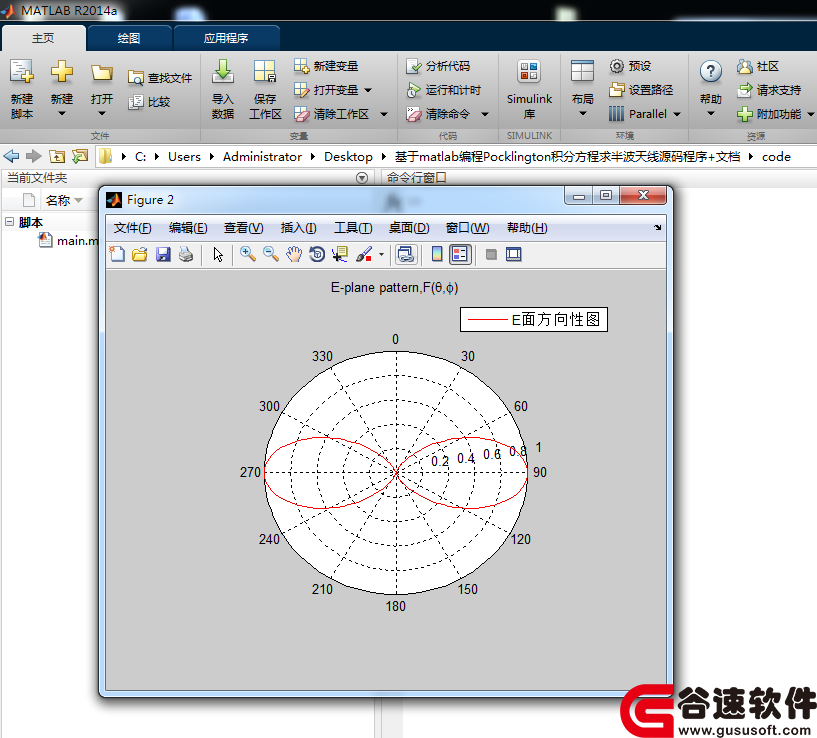Image resolution: width=817 pixels, height=738 pixels.
Task: Toggle the Zoom In tool
Action: (247, 254)
